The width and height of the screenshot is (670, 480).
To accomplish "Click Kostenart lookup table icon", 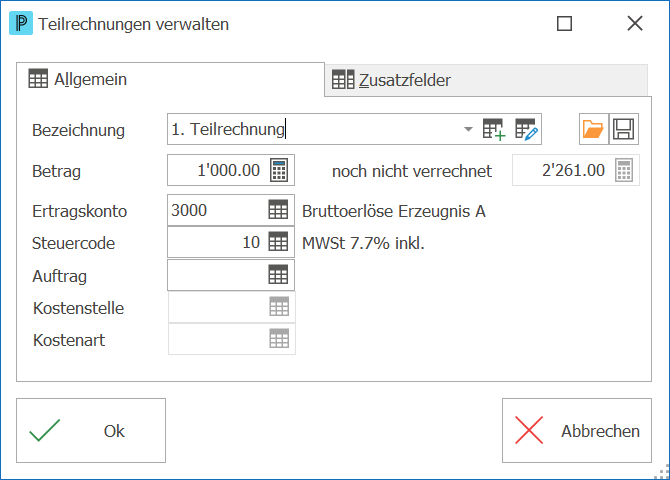I will tap(279, 339).
